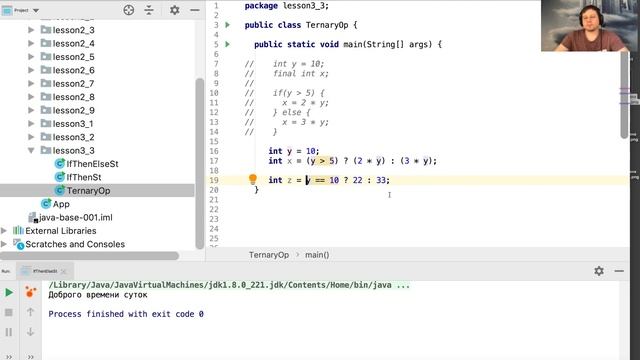
Task: Open the Project view dropdown
Action: (x=36, y=10)
